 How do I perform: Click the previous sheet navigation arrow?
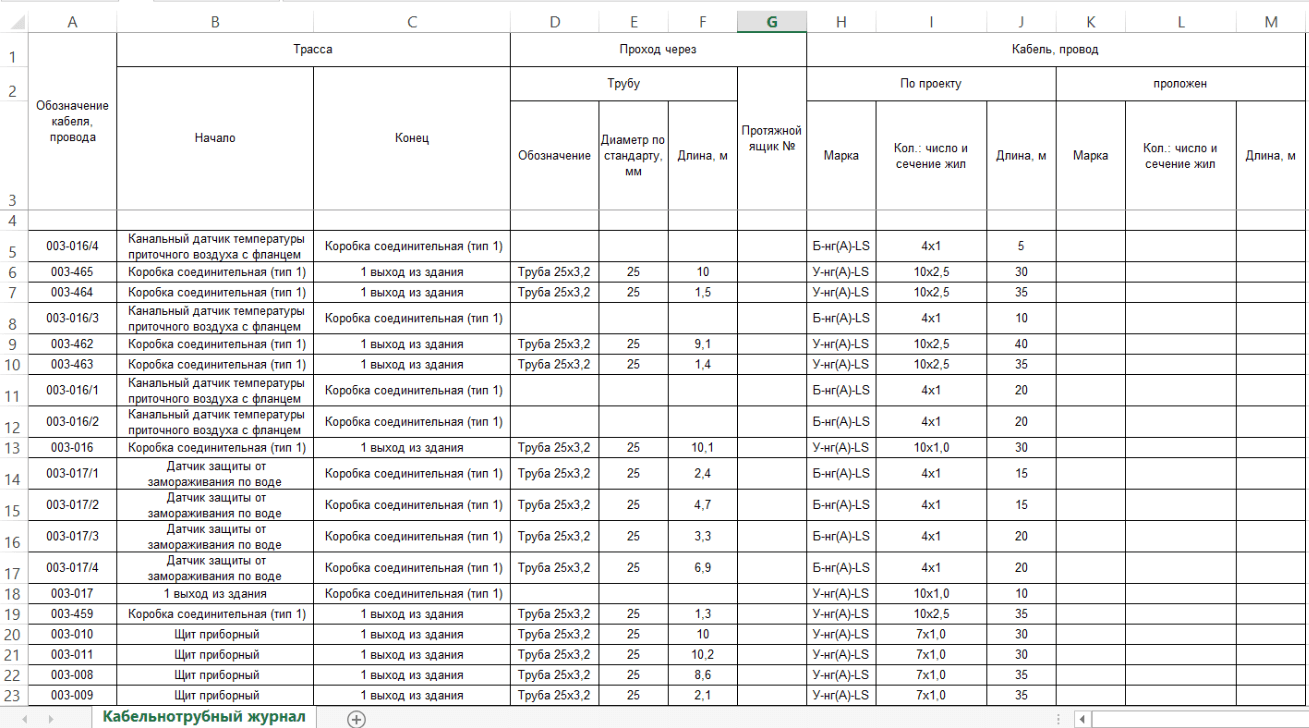pos(23,719)
